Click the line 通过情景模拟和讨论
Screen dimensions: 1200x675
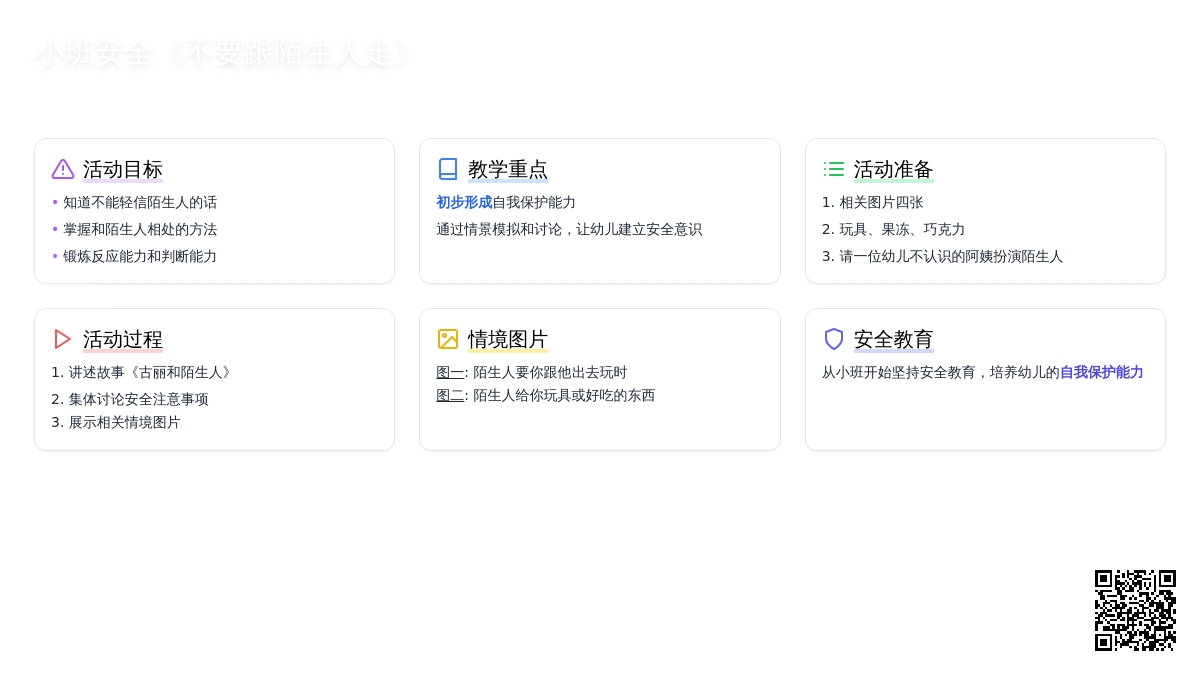click(569, 229)
